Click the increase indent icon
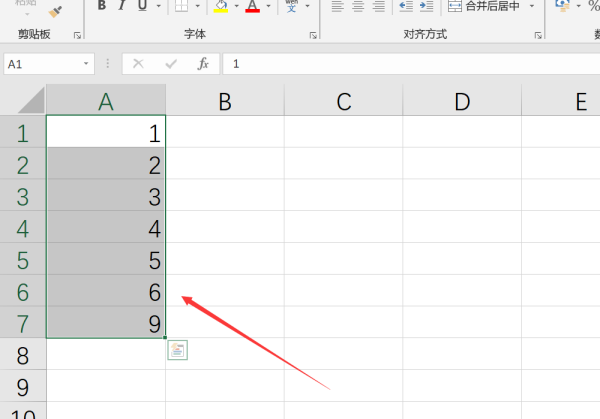 coord(427,6)
